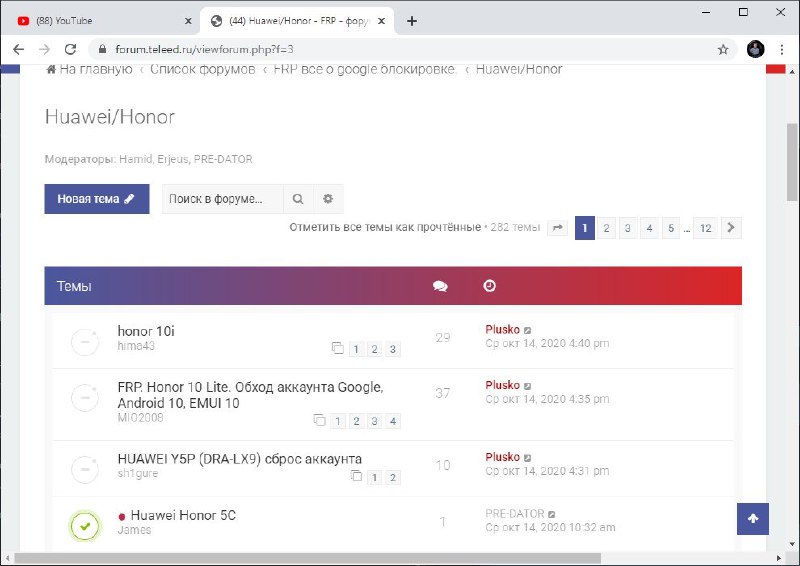This screenshot has width=800, height=566.
Task: Open Список форумов breadcrumb
Action: click(203, 69)
